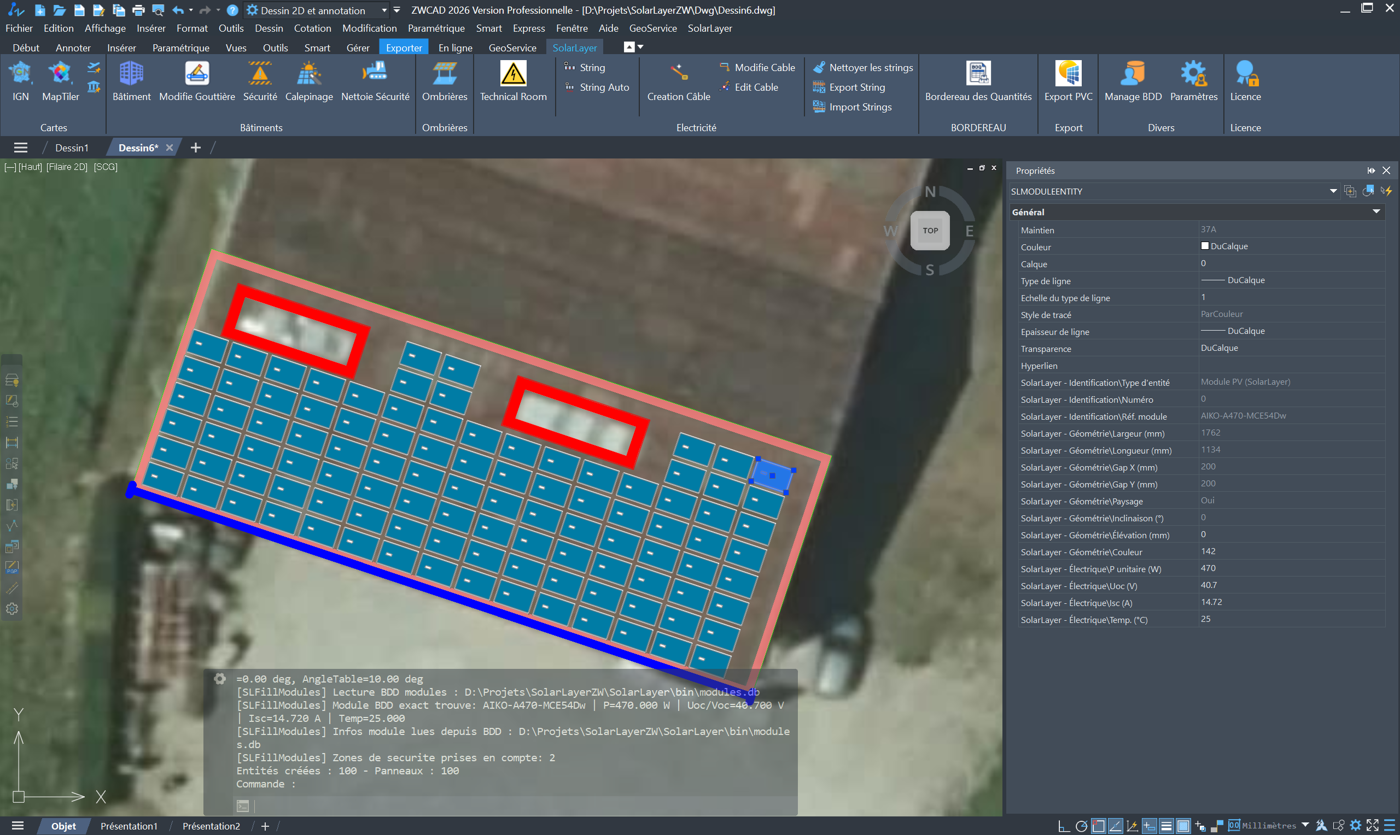Open the undo history dropdown arrow
This screenshot has height=835, width=1400.
pyautogui.click(x=191, y=10)
